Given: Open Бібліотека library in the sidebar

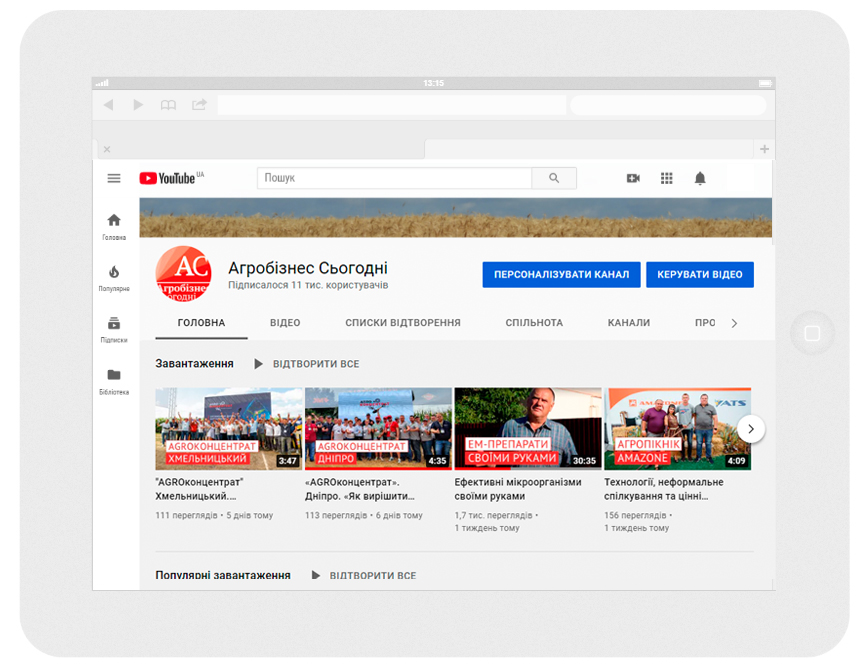Looking at the screenshot, I should [114, 380].
